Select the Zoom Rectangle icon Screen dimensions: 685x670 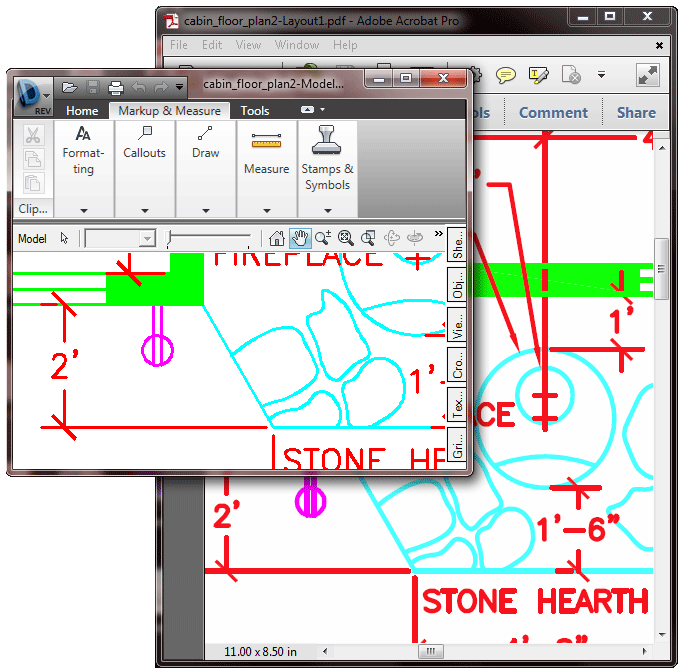point(368,238)
